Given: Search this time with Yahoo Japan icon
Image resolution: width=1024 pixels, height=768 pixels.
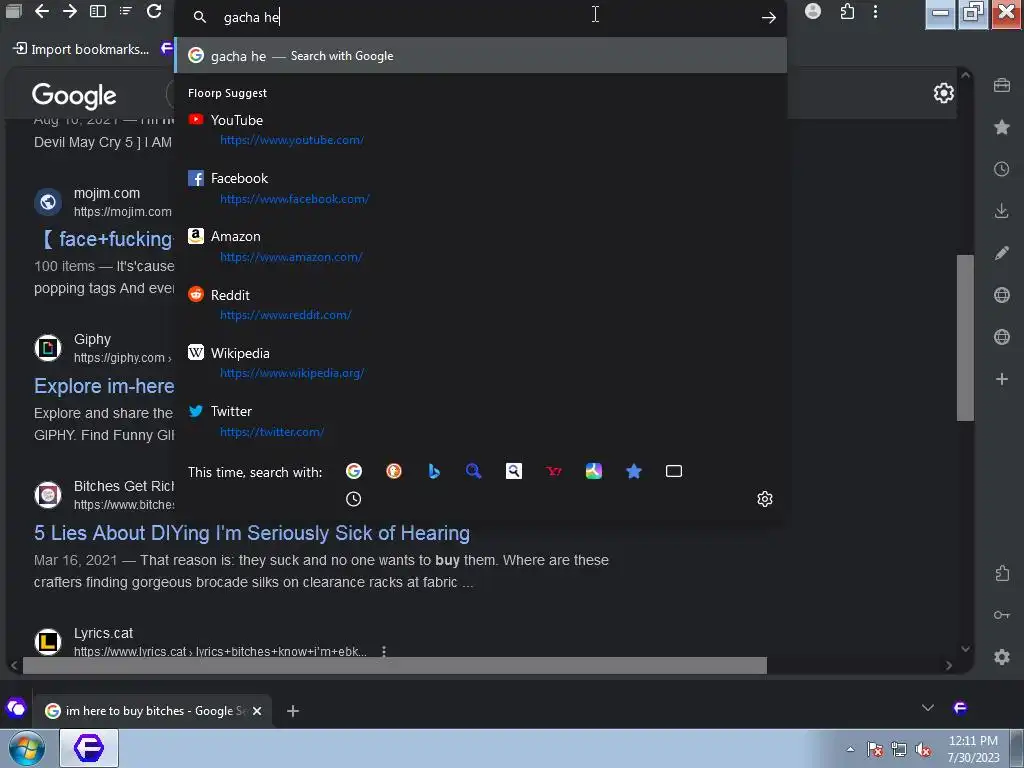Looking at the screenshot, I should click(554, 471).
